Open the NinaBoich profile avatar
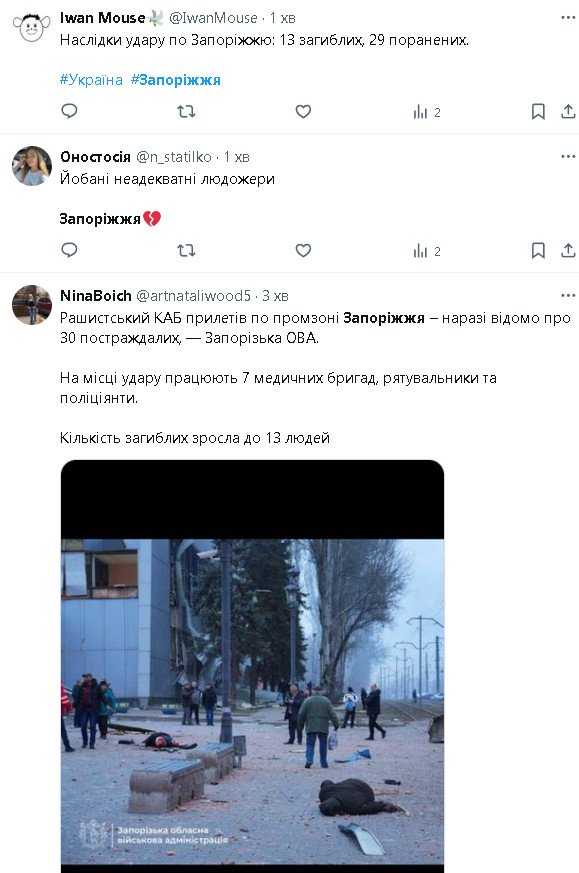This screenshot has width=579, height=873. pyautogui.click(x=32, y=305)
